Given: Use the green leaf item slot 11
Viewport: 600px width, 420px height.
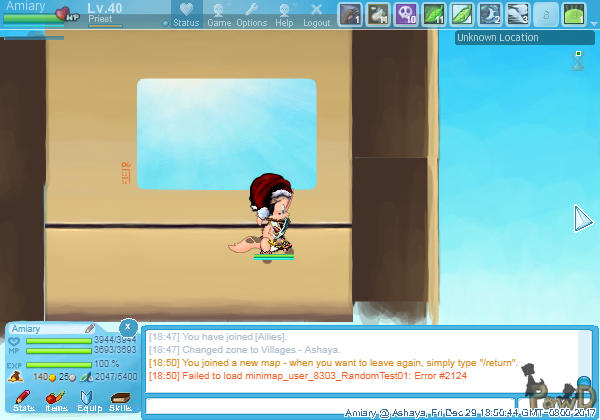Looking at the screenshot, I should point(434,14).
